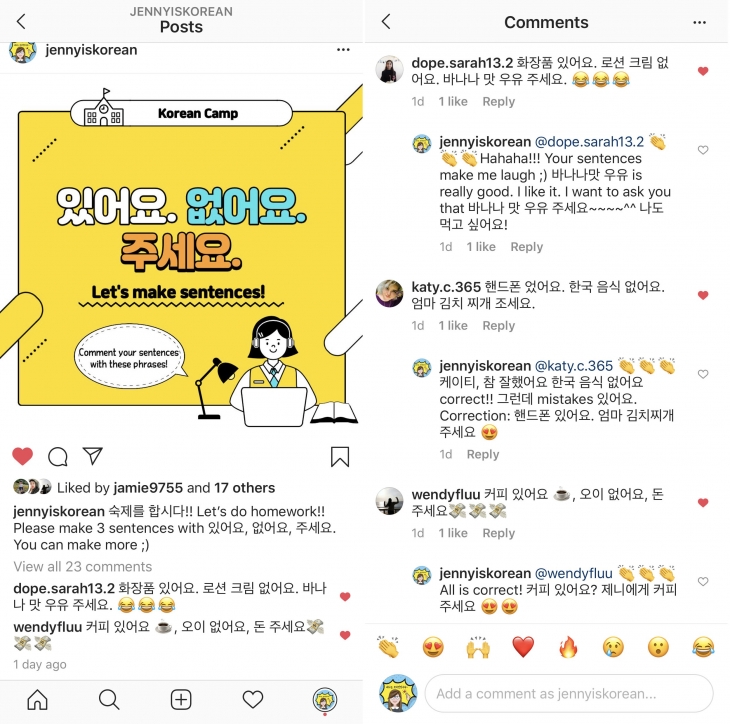Go back from the Comments screen
Screen dimensions: 730x724
click(x=386, y=21)
